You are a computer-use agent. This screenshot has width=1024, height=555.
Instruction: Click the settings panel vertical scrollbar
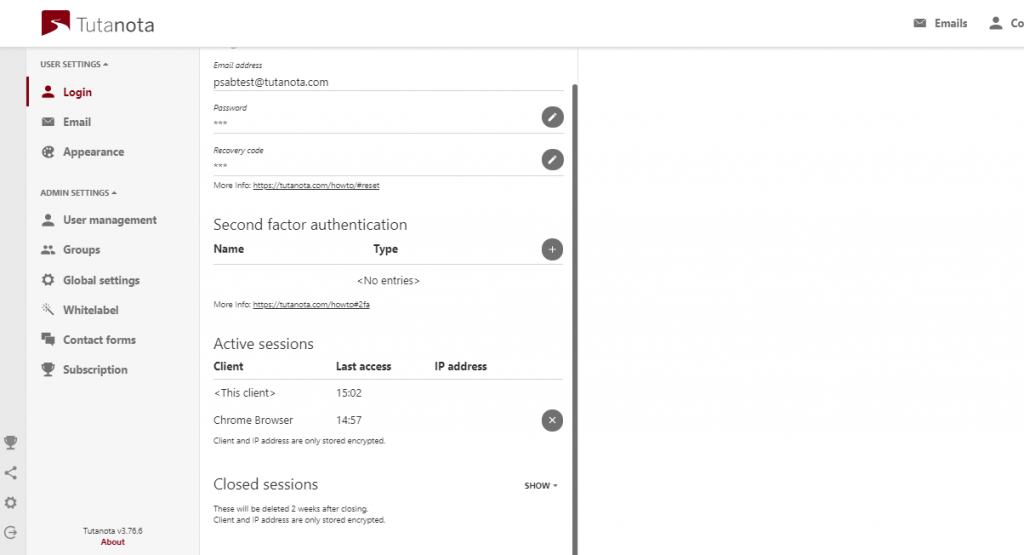click(x=575, y=319)
